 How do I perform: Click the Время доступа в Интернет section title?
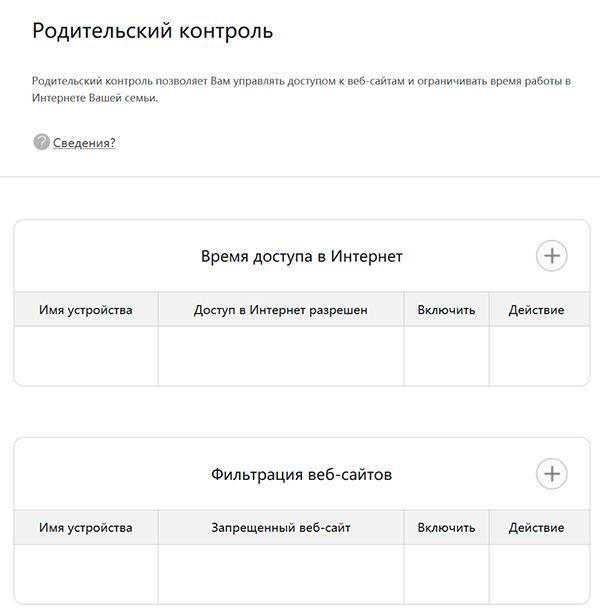click(x=301, y=256)
